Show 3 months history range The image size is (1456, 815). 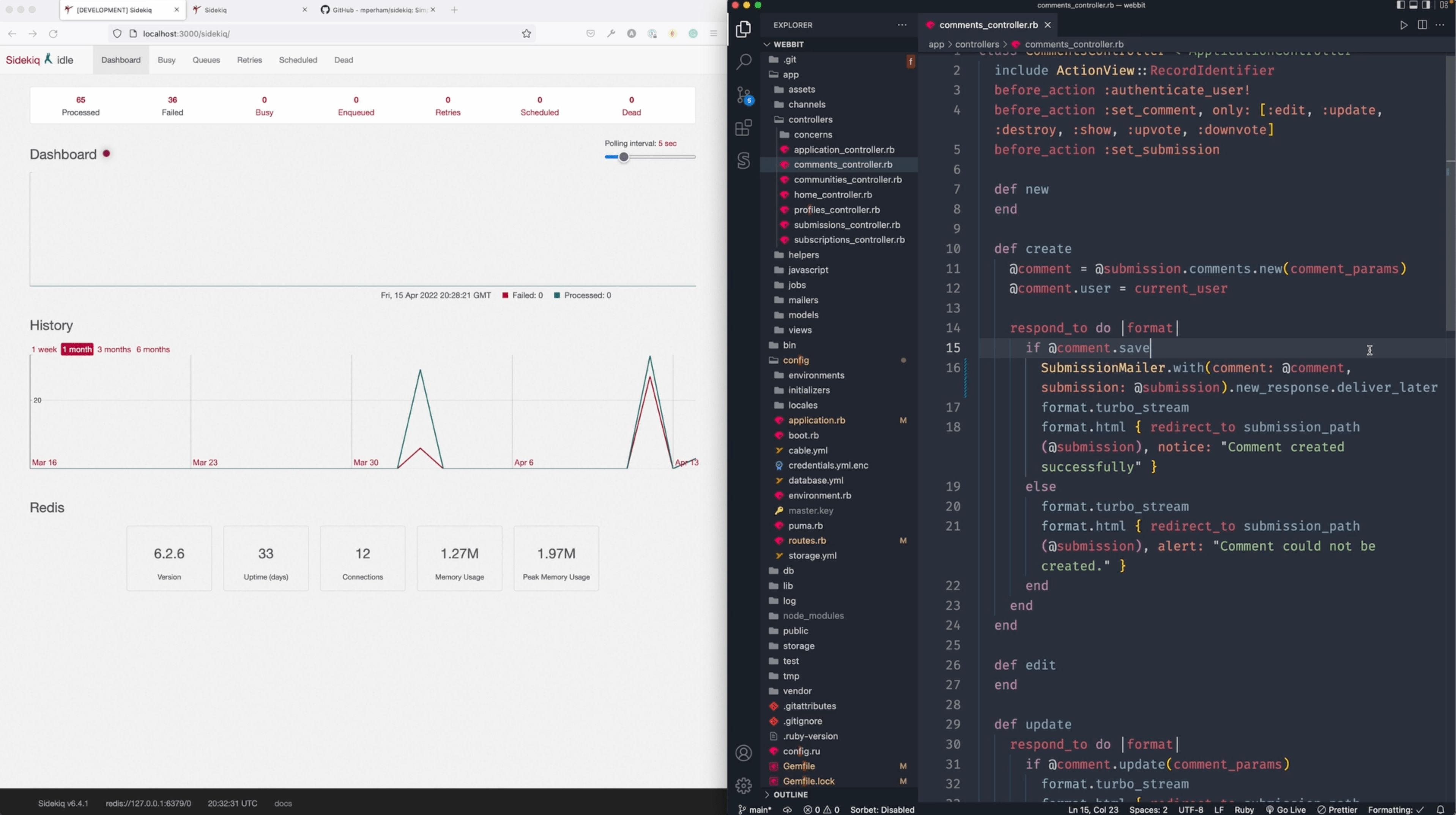113,349
